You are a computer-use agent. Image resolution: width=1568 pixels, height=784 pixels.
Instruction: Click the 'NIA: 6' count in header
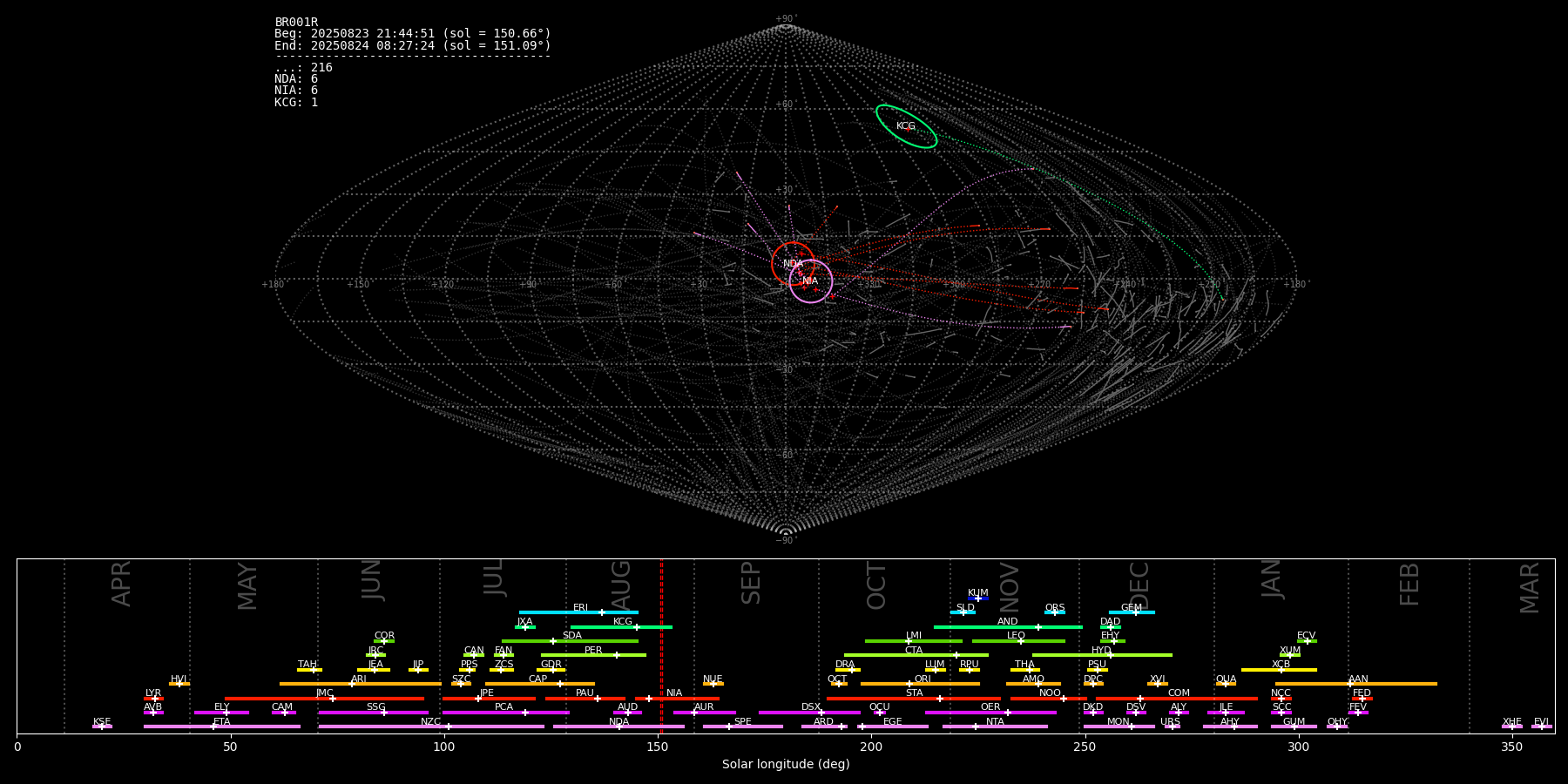tap(296, 91)
